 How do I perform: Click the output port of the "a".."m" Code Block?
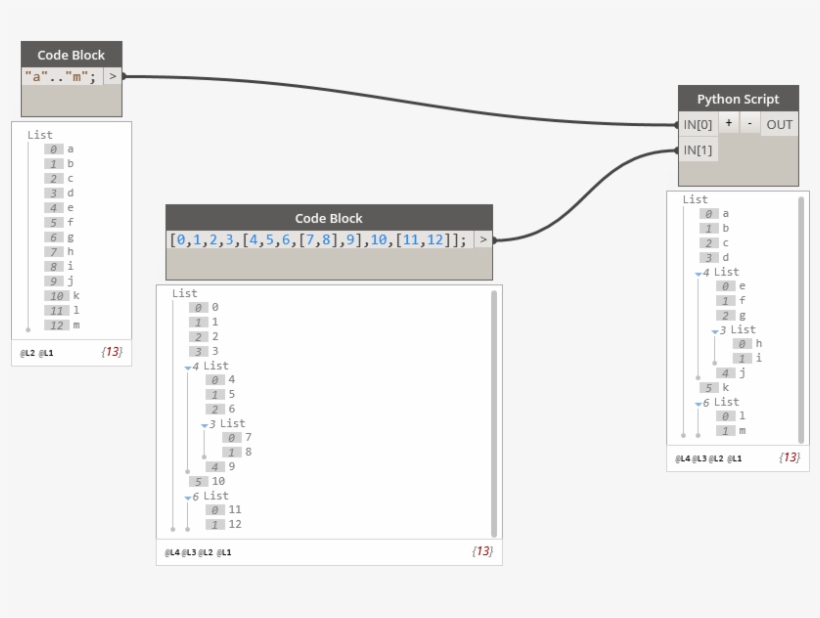click(113, 74)
